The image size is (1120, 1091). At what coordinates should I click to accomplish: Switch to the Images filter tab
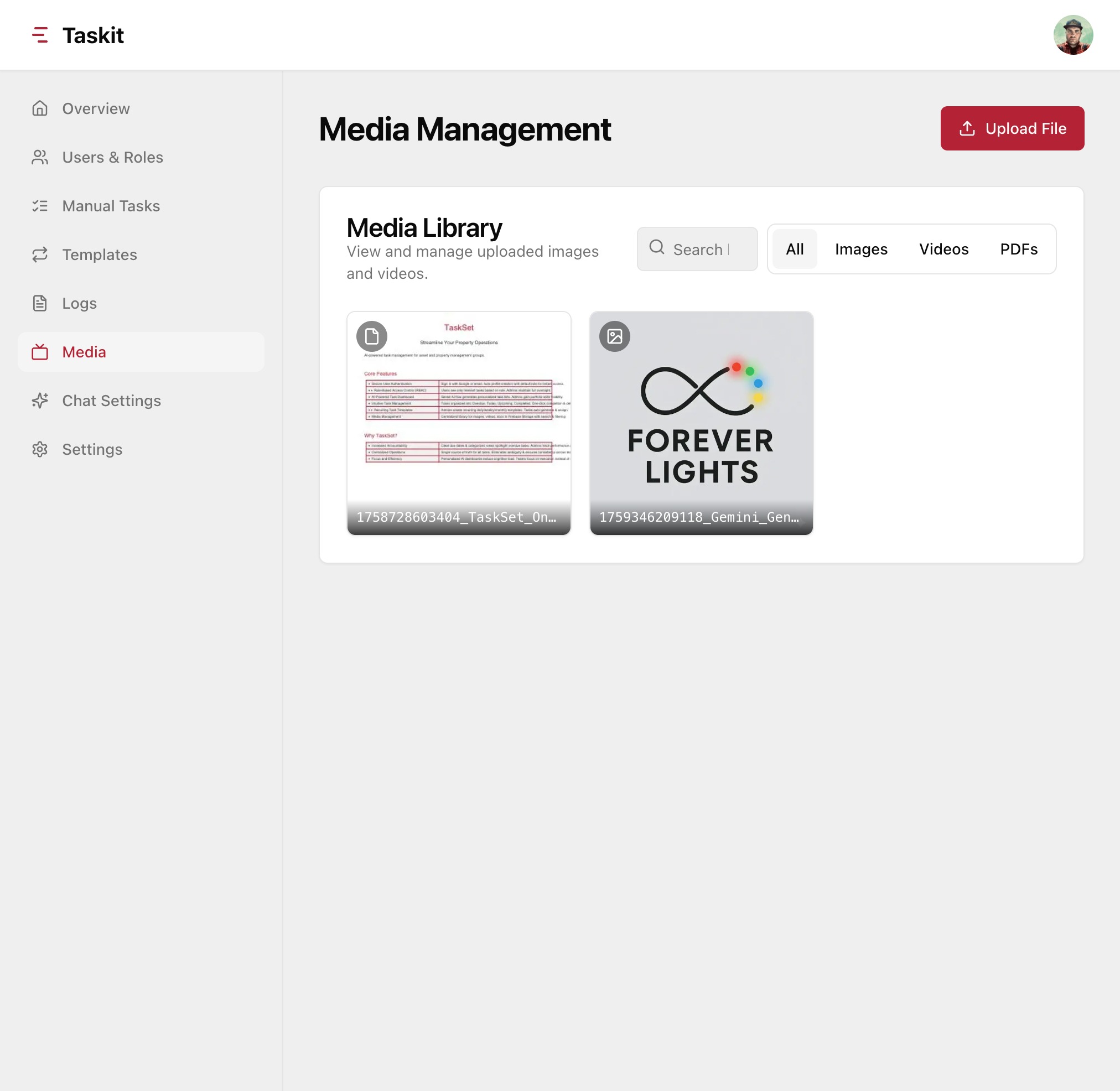coord(861,249)
